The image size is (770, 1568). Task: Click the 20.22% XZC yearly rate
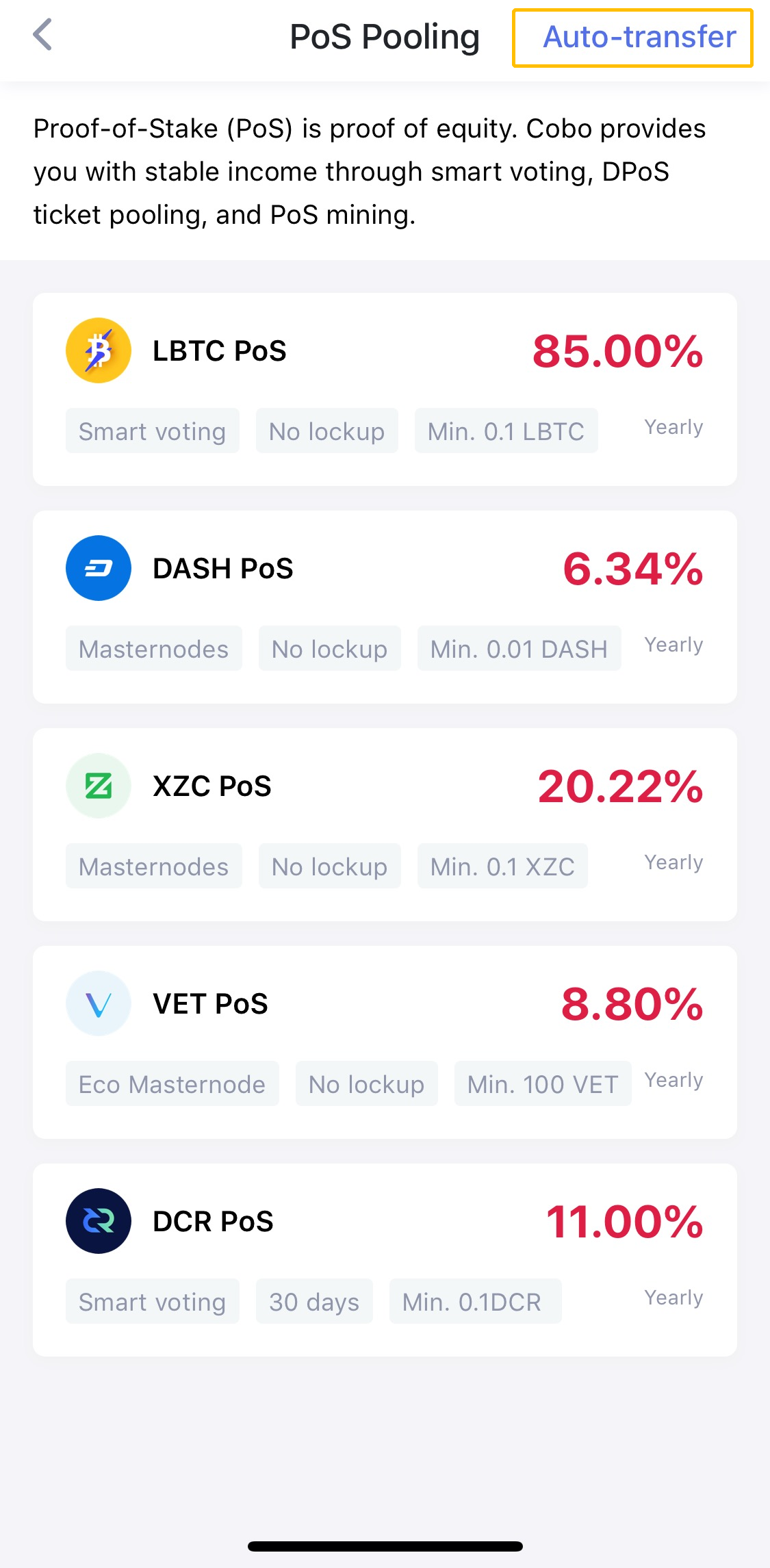620,786
